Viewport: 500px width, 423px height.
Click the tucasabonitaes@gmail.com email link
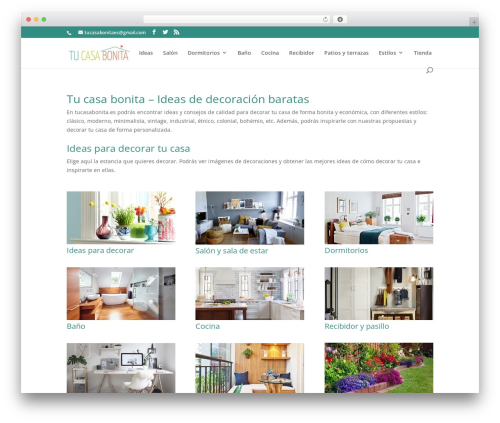115,32
